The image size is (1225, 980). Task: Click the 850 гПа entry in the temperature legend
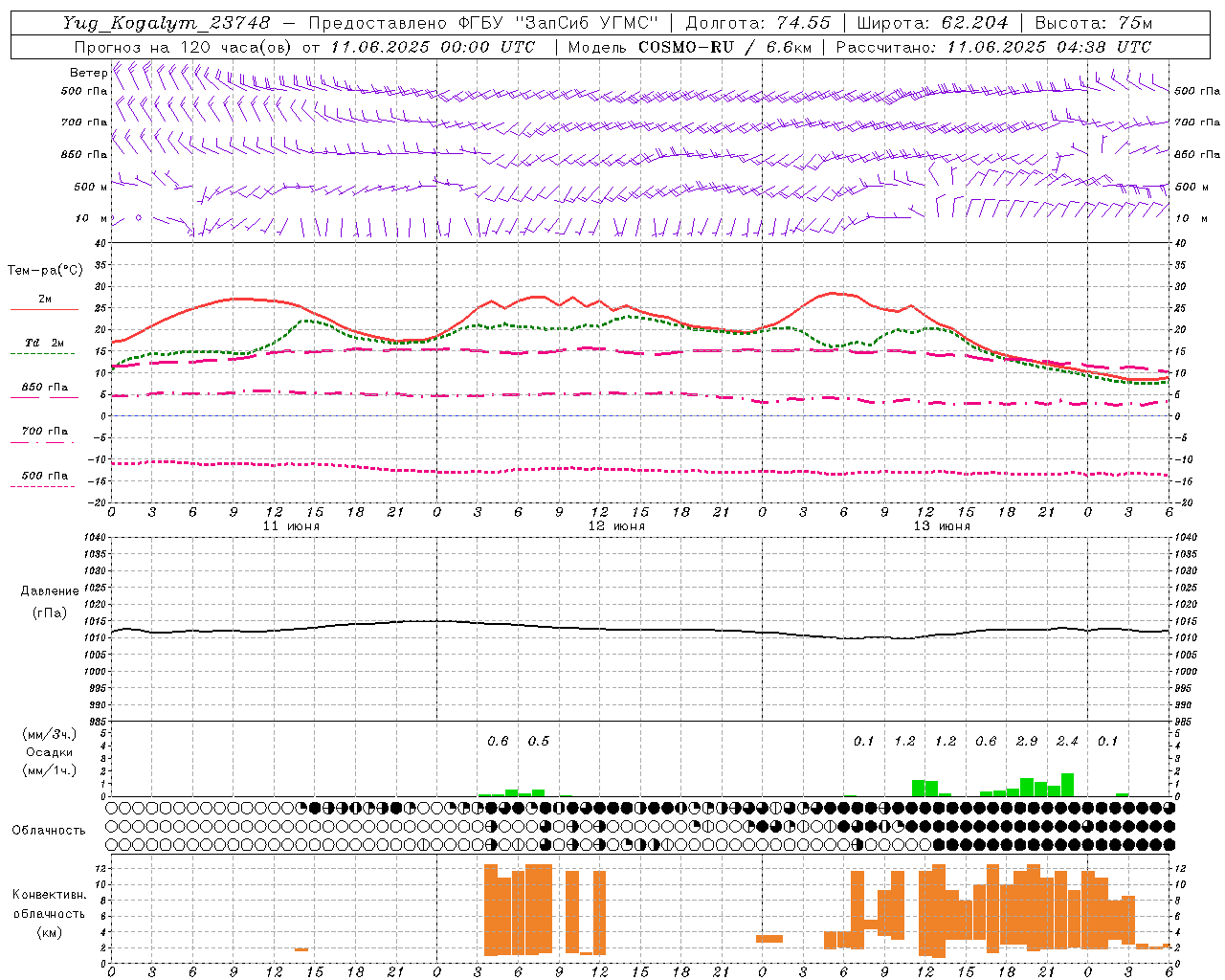(x=45, y=388)
